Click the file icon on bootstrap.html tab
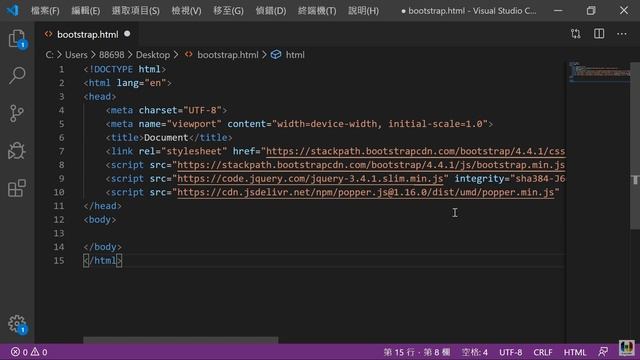Image resolution: width=640 pixels, height=360 pixels. tap(49, 34)
